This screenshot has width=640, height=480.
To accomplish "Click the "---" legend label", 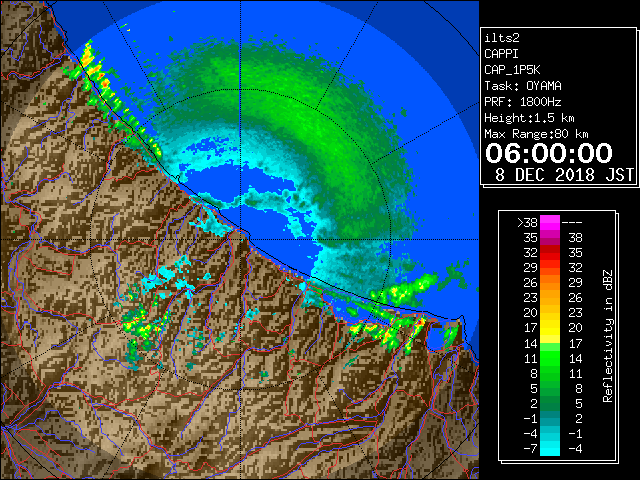I will click(x=572, y=223).
